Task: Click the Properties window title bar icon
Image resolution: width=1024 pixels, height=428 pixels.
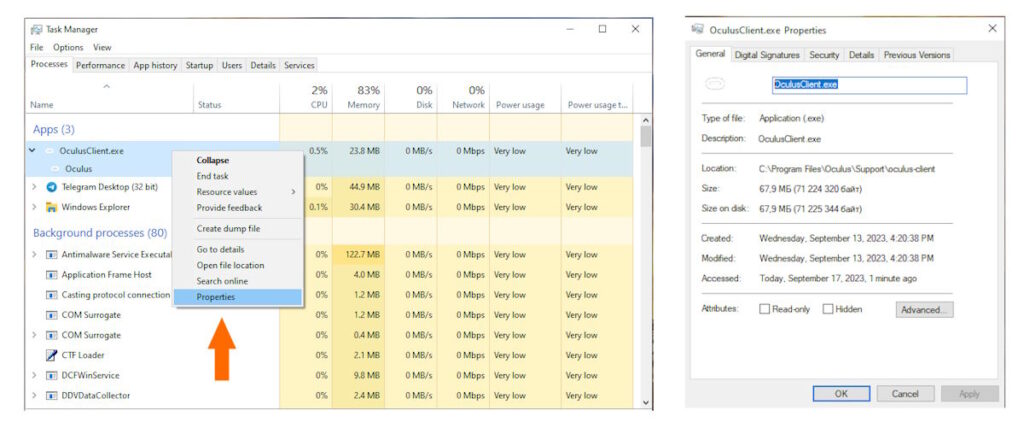Action: pyautogui.click(x=697, y=29)
